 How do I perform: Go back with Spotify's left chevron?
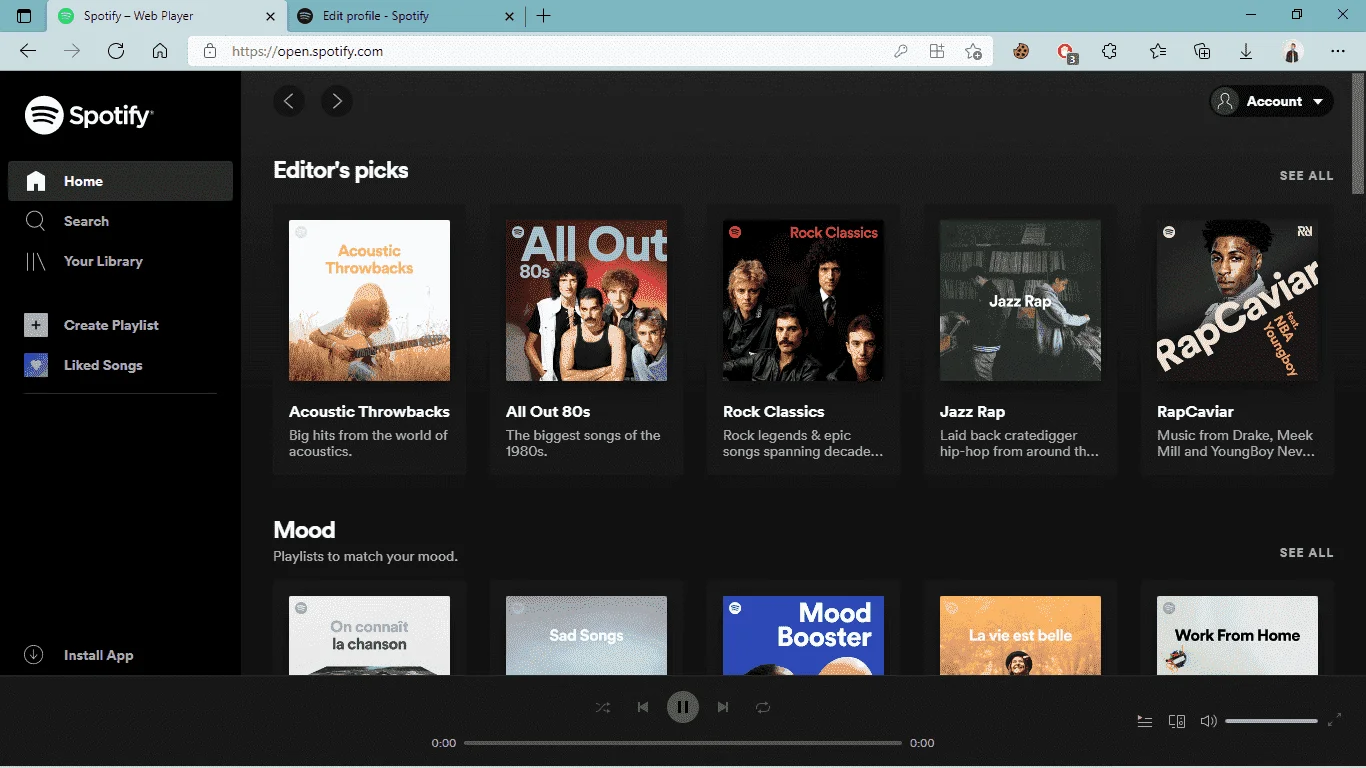point(289,101)
